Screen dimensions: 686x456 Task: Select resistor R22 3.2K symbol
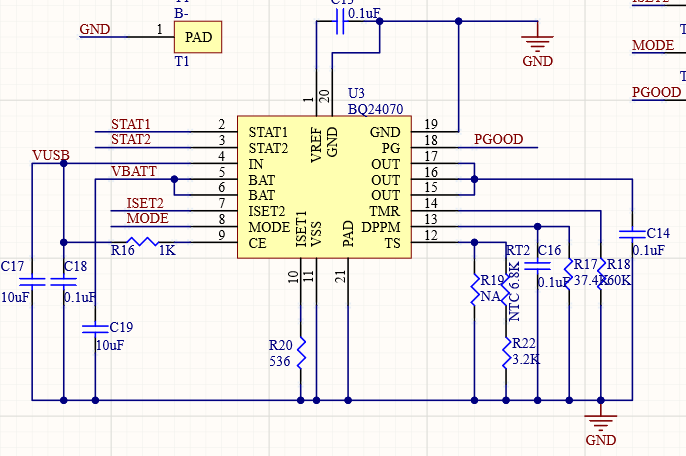(506, 353)
